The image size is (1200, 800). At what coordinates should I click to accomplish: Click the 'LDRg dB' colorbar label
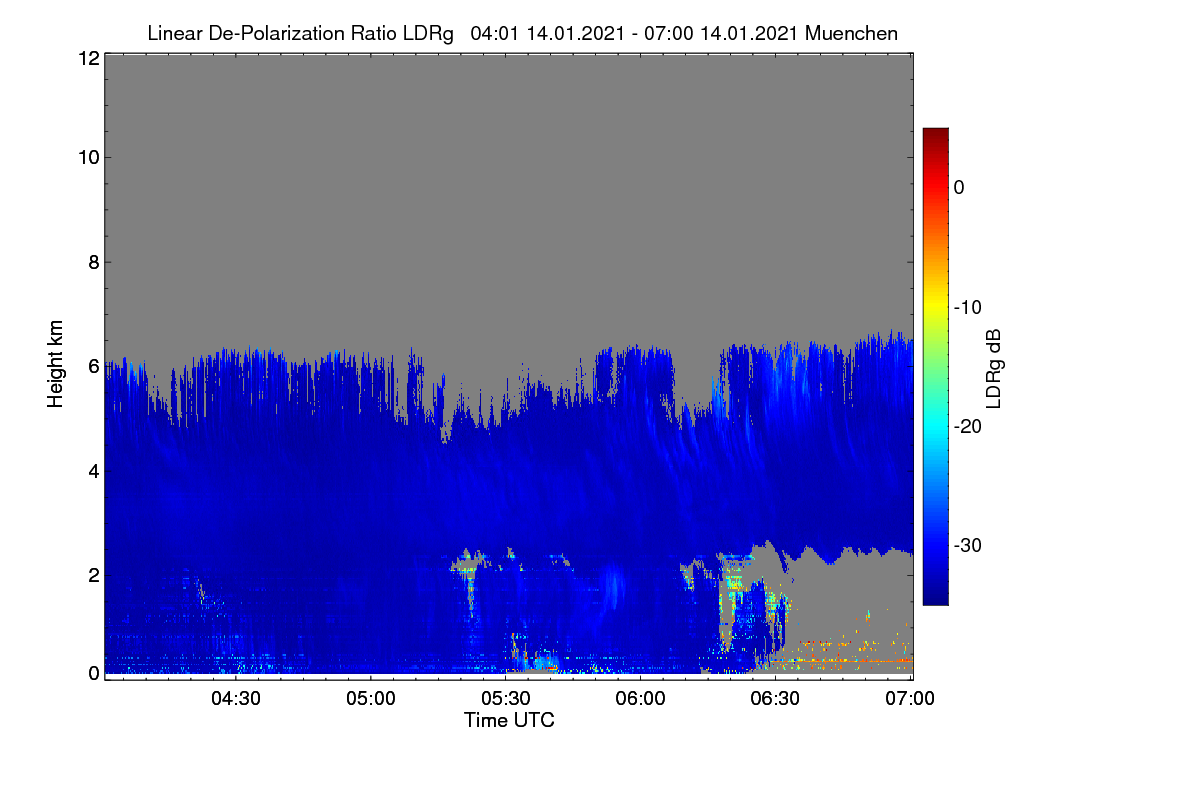[994, 367]
